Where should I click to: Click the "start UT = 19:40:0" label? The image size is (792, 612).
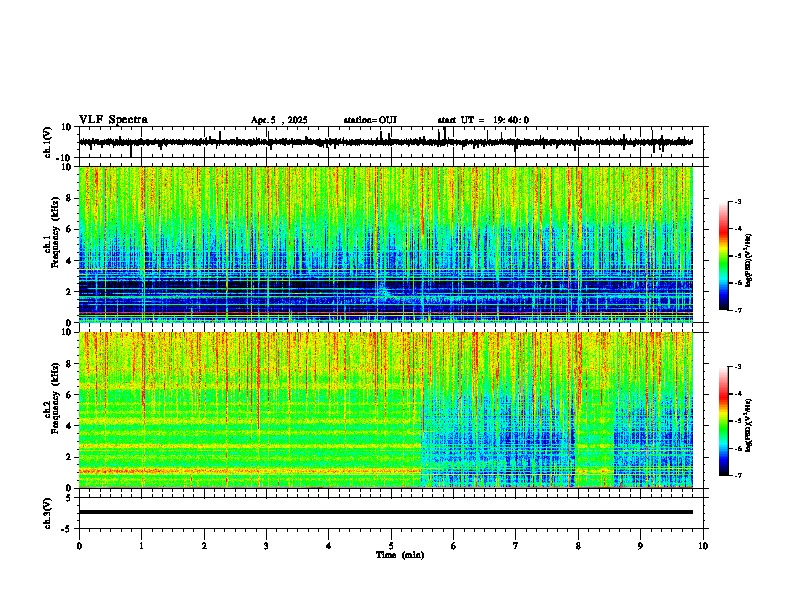point(483,120)
